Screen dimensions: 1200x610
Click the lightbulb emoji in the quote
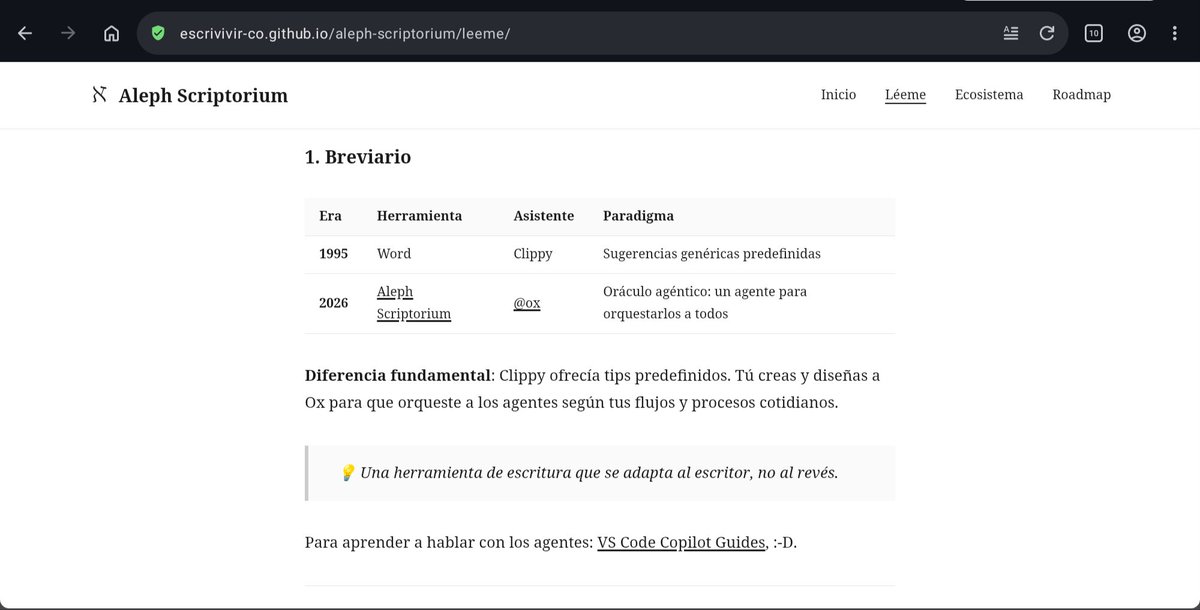point(348,472)
